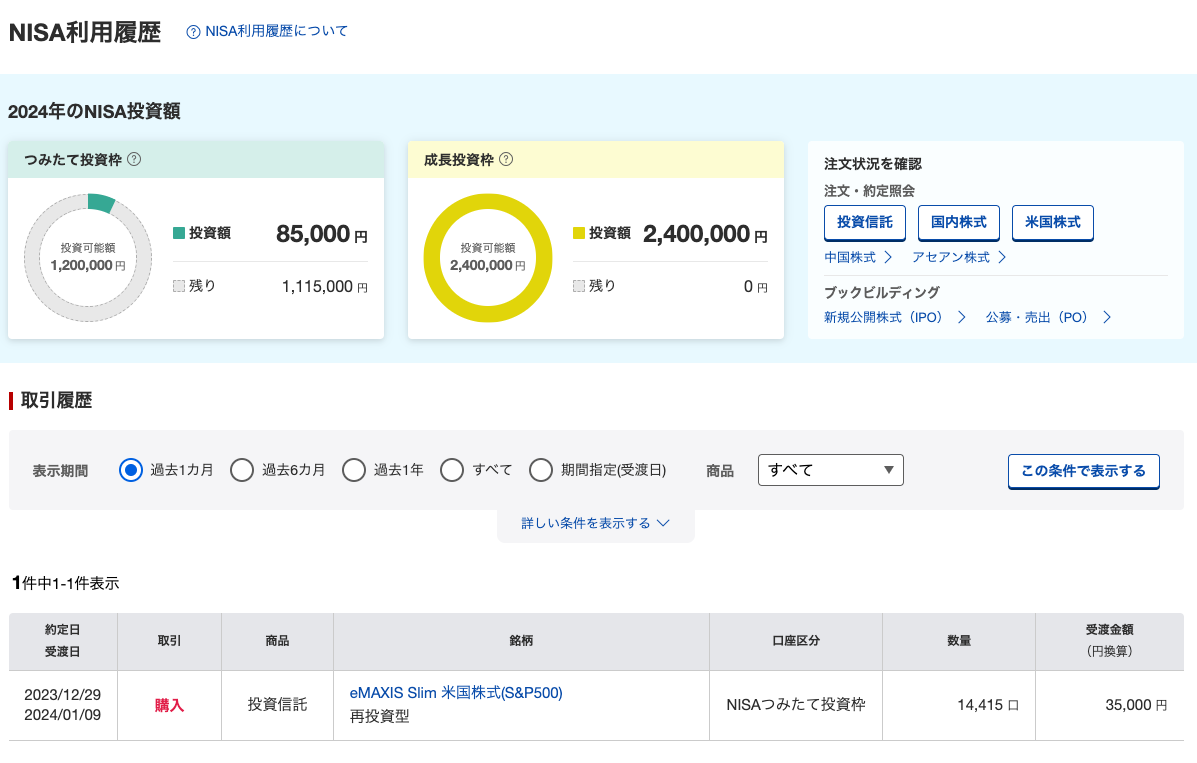Click the つみたて投資枠 progress ring chart
Screen dimensions: 1197x763
(87, 257)
